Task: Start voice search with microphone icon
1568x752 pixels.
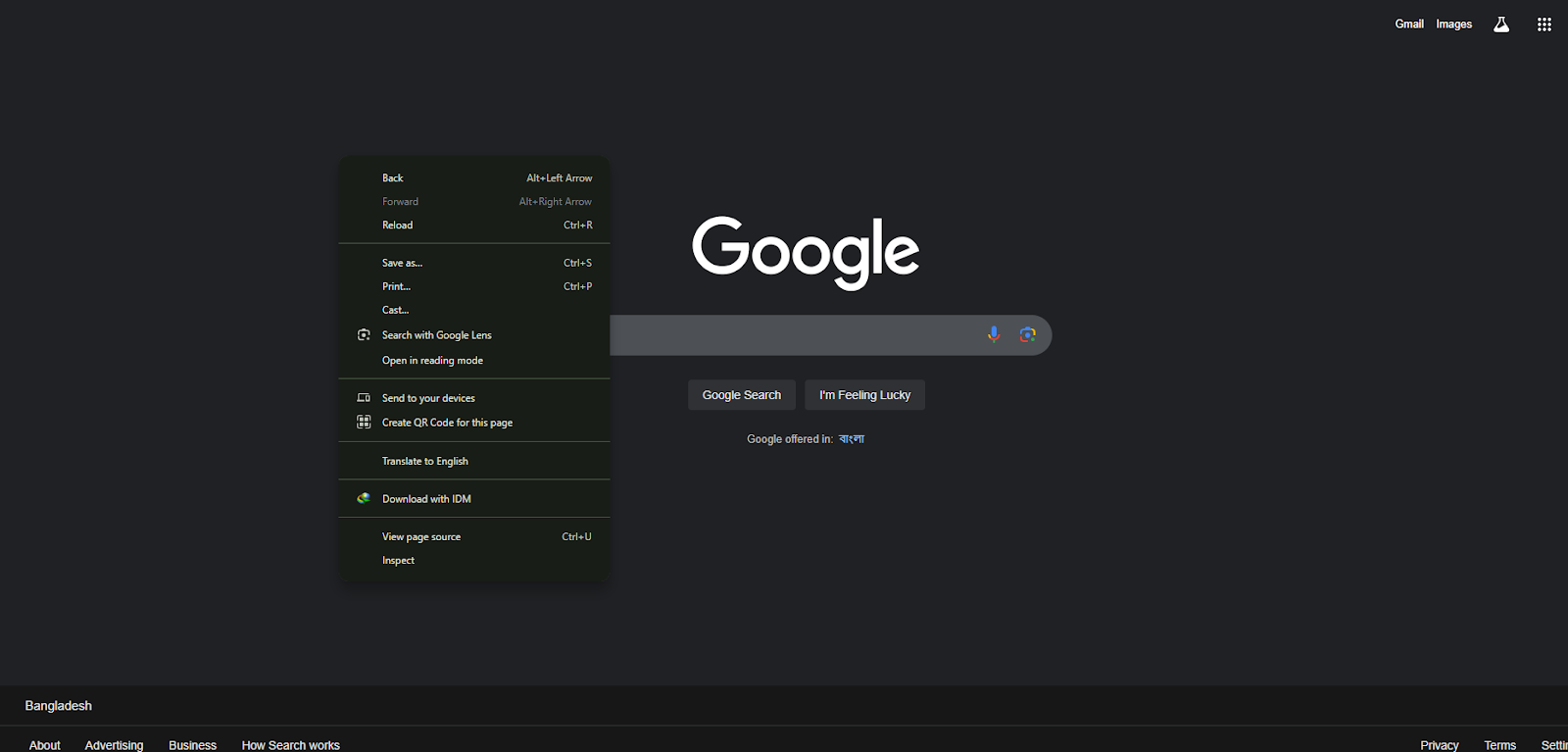Action: click(994, 334)
